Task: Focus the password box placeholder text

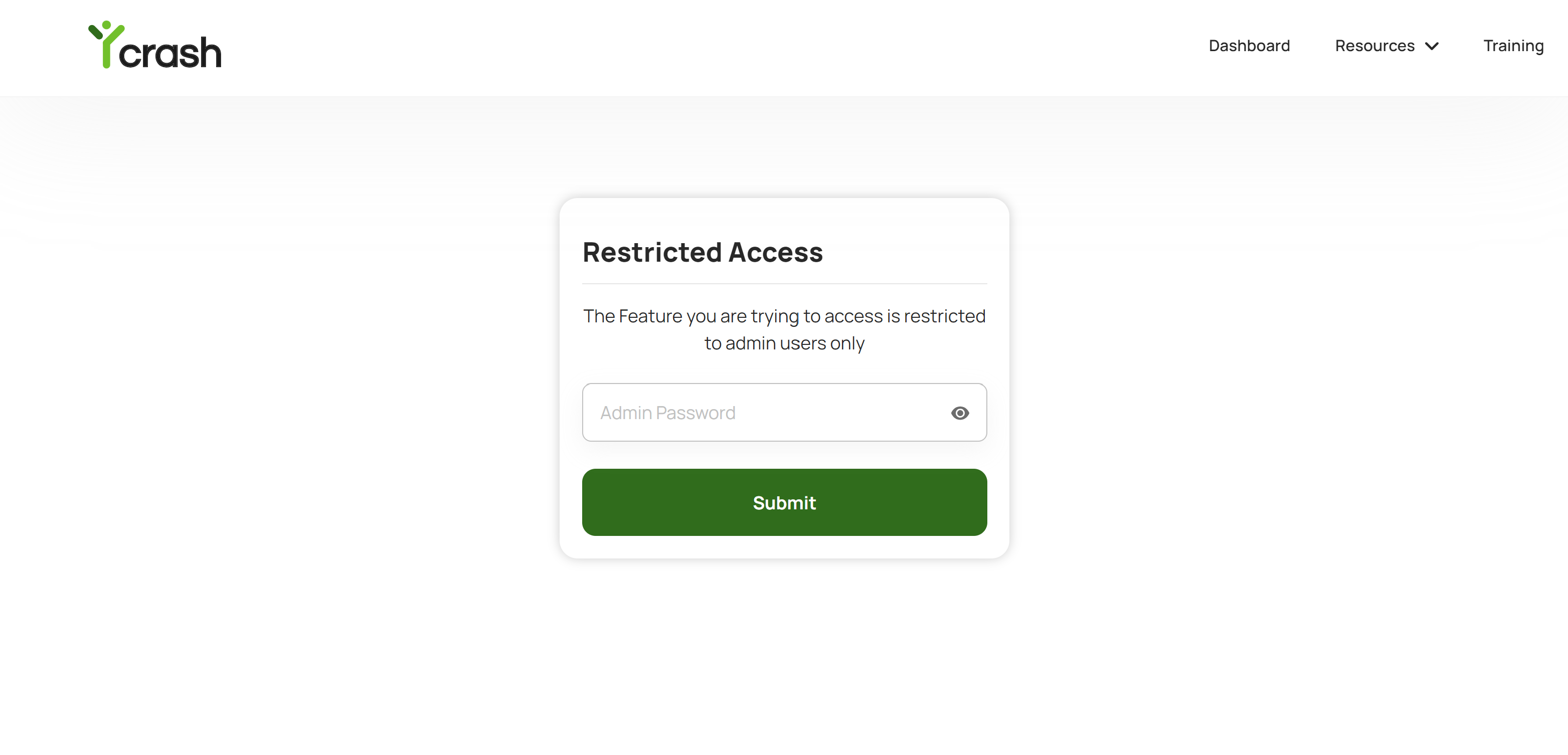Action: point(668,413)
